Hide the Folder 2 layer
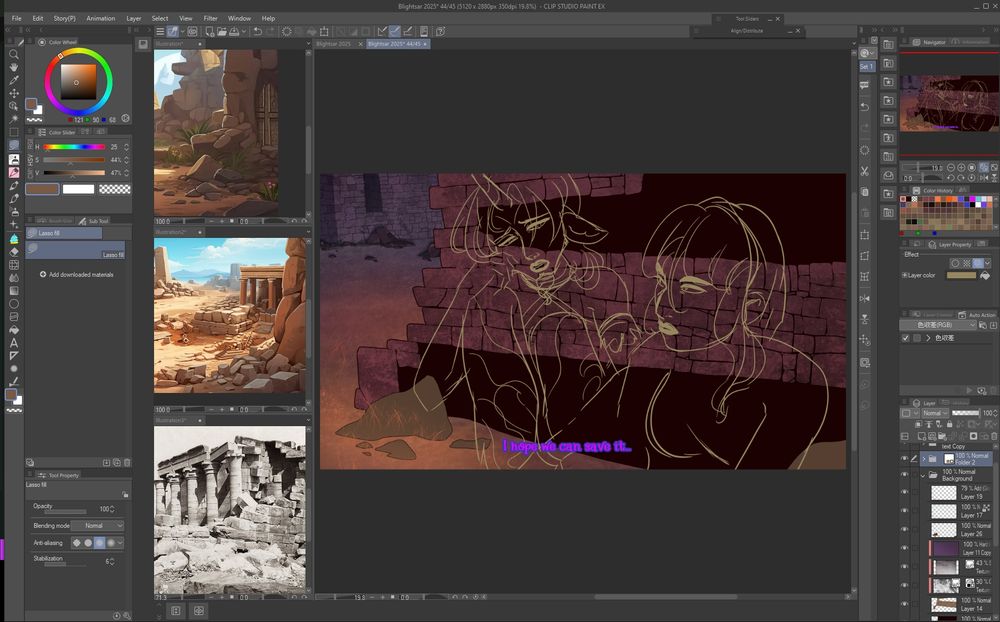Screen dimensions: 1000x622 coord(904,459)
